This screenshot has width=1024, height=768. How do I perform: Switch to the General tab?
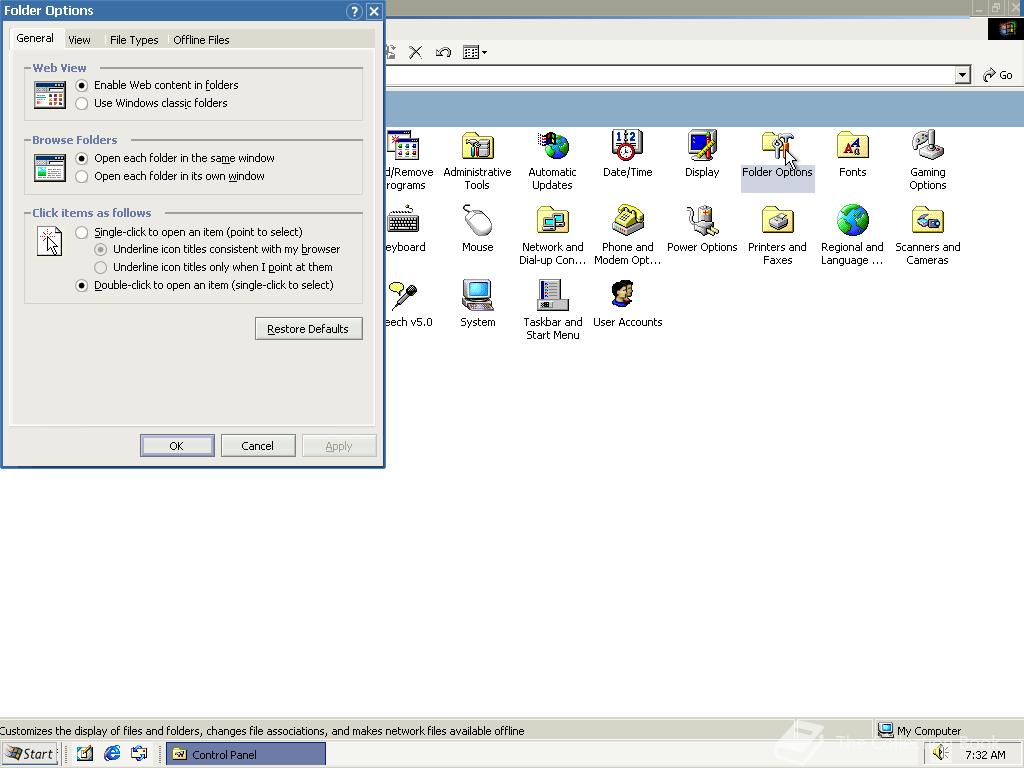tap(35, 39)
